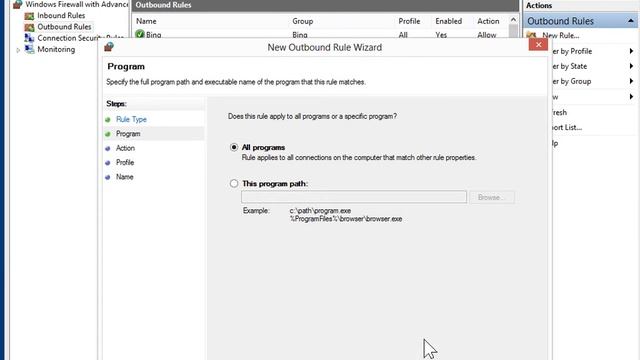
Task: Click the Connection Security Rules icon
Action: 29,38
